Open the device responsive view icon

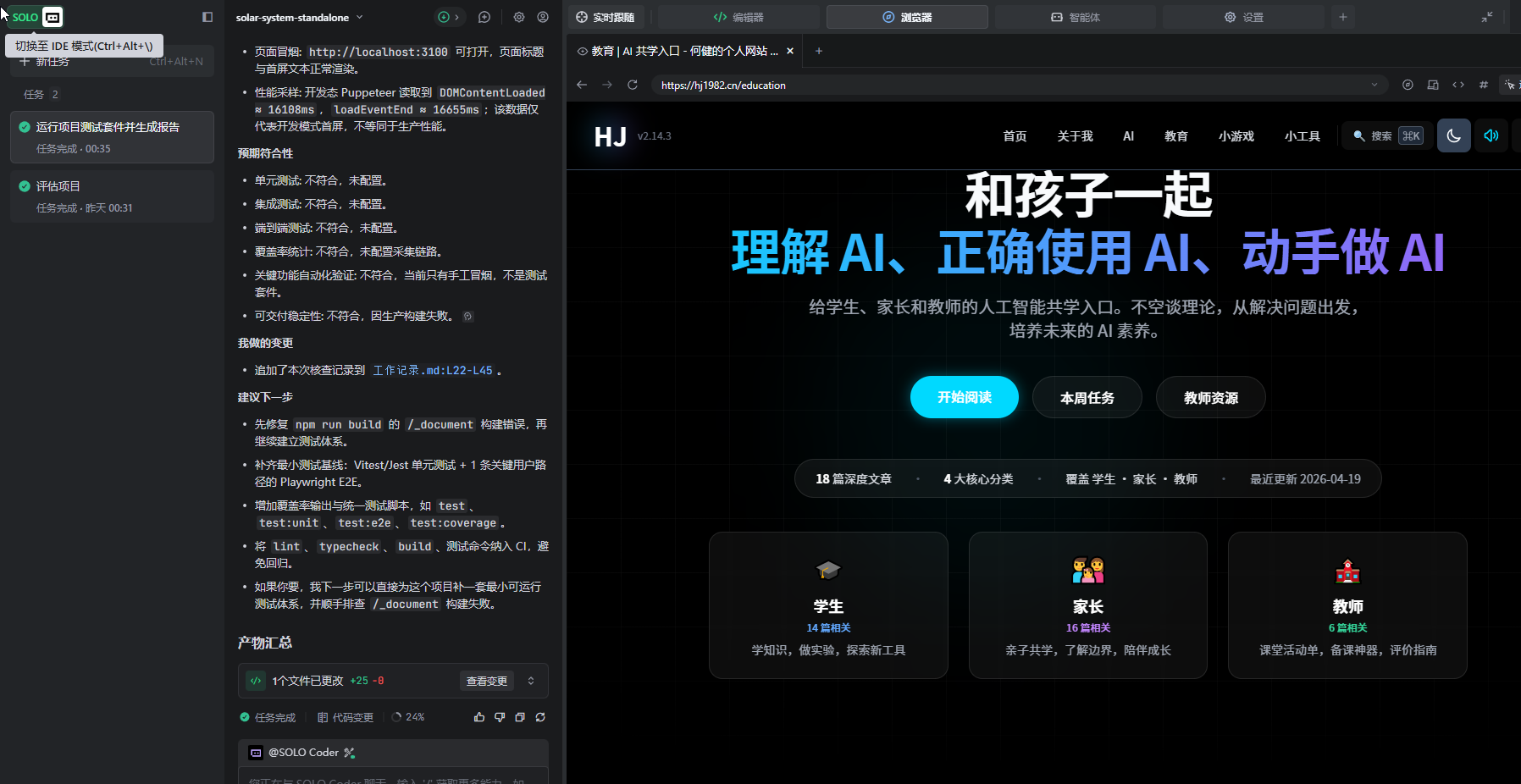tap(1433, 85)
